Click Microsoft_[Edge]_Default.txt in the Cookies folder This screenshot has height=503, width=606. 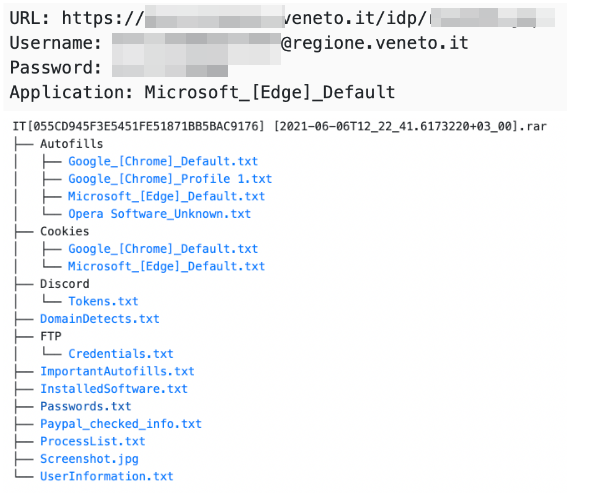[x=166, y=266]
